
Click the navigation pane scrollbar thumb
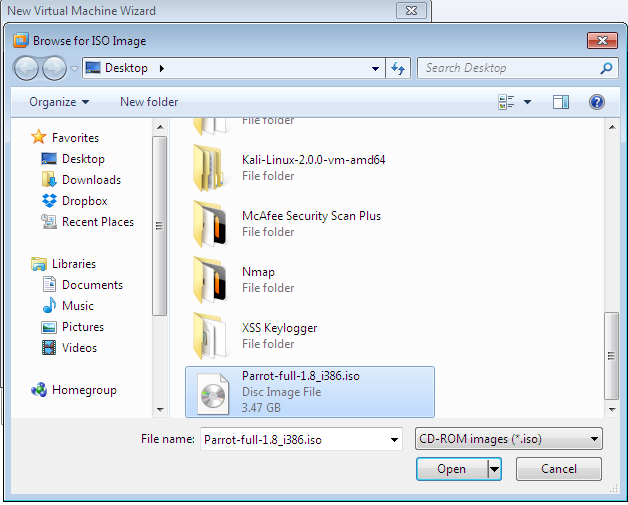[159, 226]
